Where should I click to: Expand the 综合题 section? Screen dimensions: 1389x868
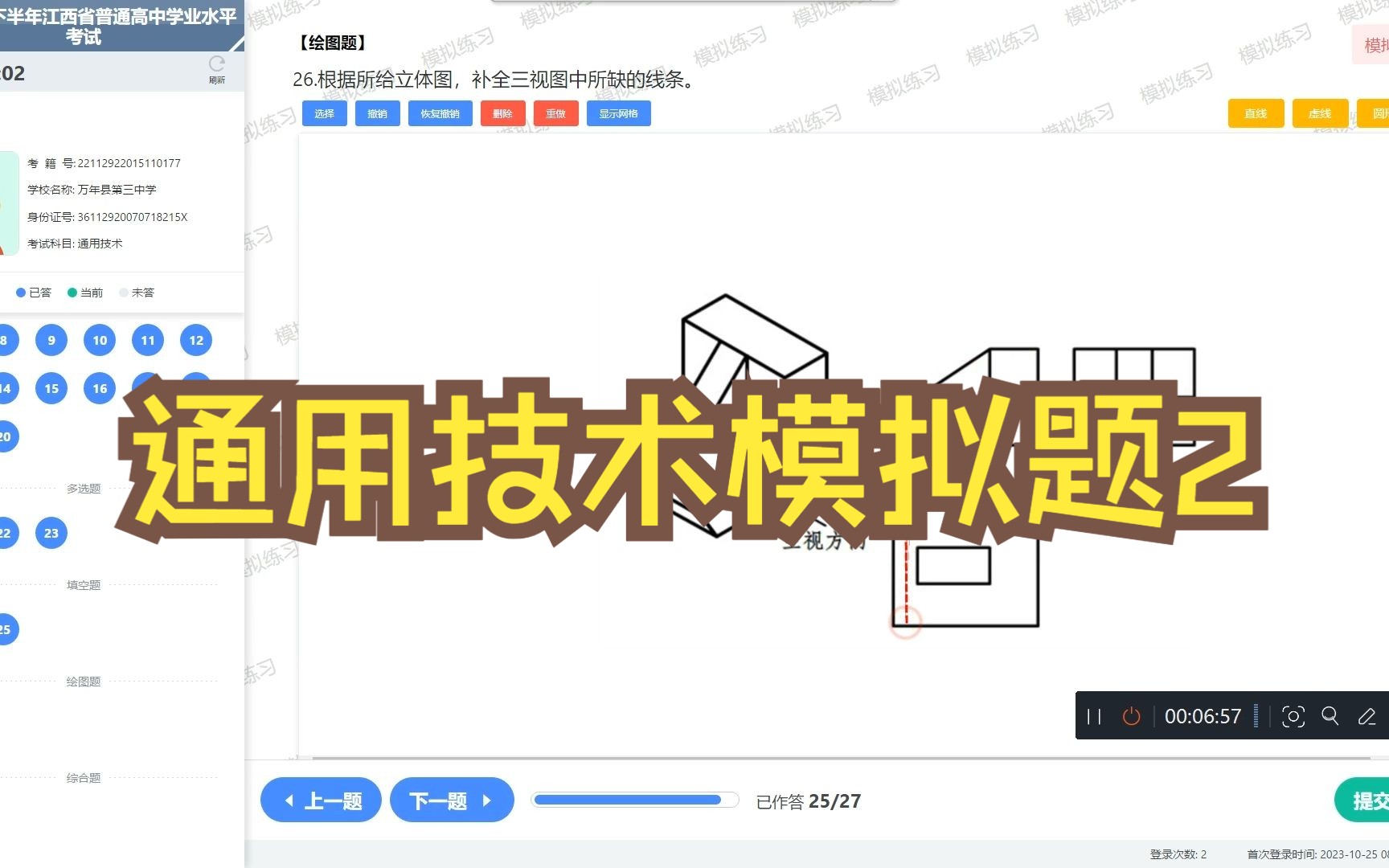pos(83,777)
